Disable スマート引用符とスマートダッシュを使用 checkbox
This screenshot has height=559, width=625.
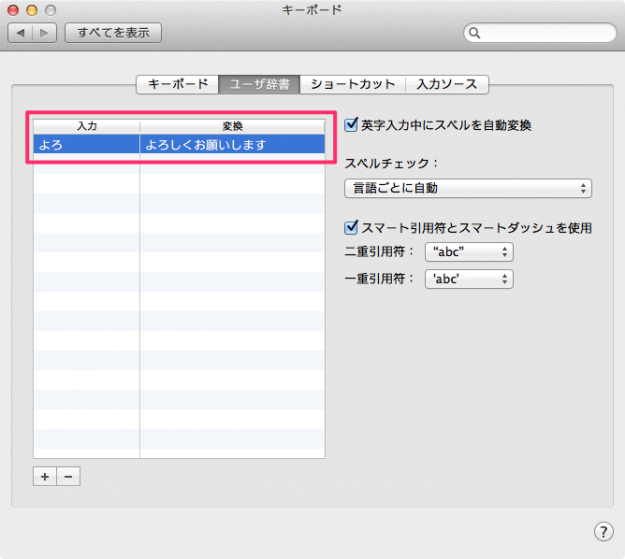[351, 228]
